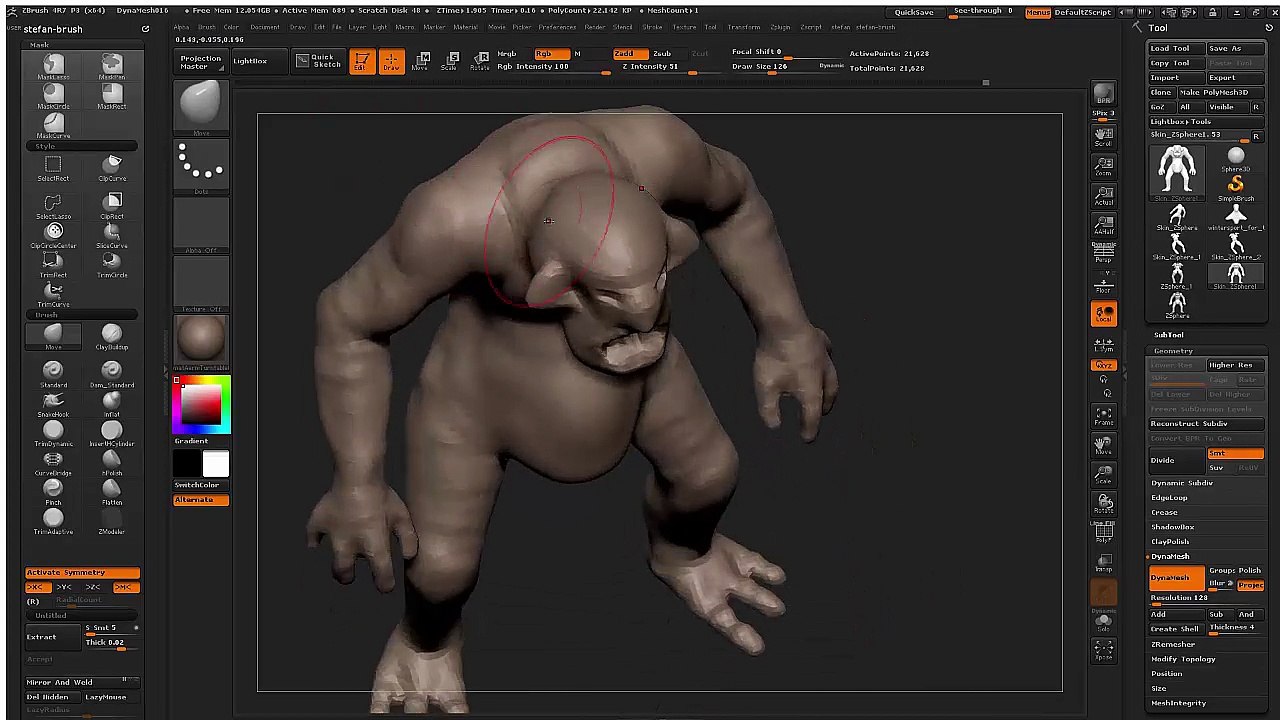Choose the ClayBuildup brush
Image resolution: width=1280 pixels, height=720 pixels.
112,337
